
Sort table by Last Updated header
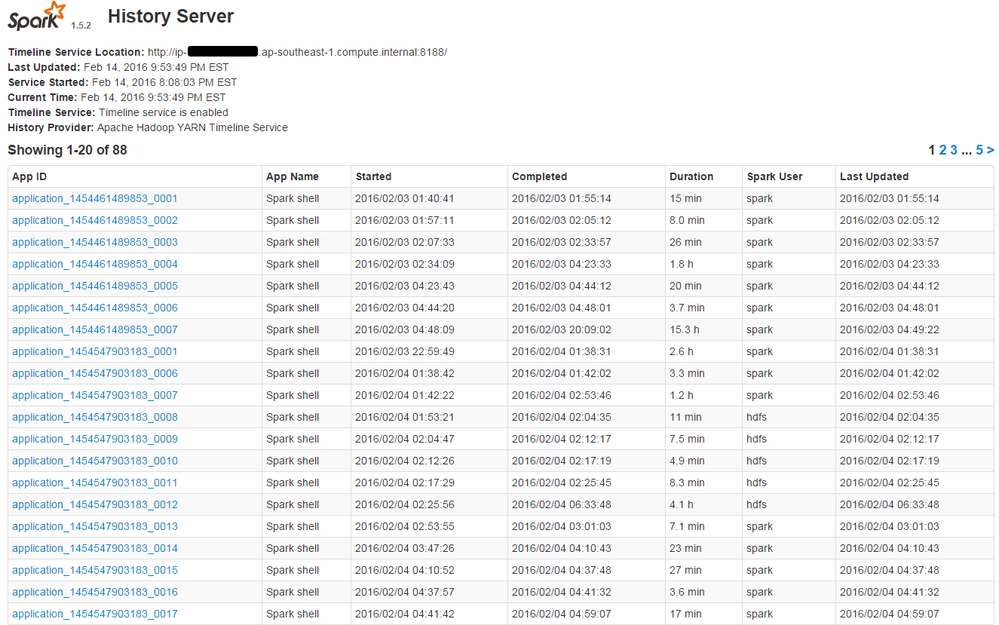coord(873,176)
